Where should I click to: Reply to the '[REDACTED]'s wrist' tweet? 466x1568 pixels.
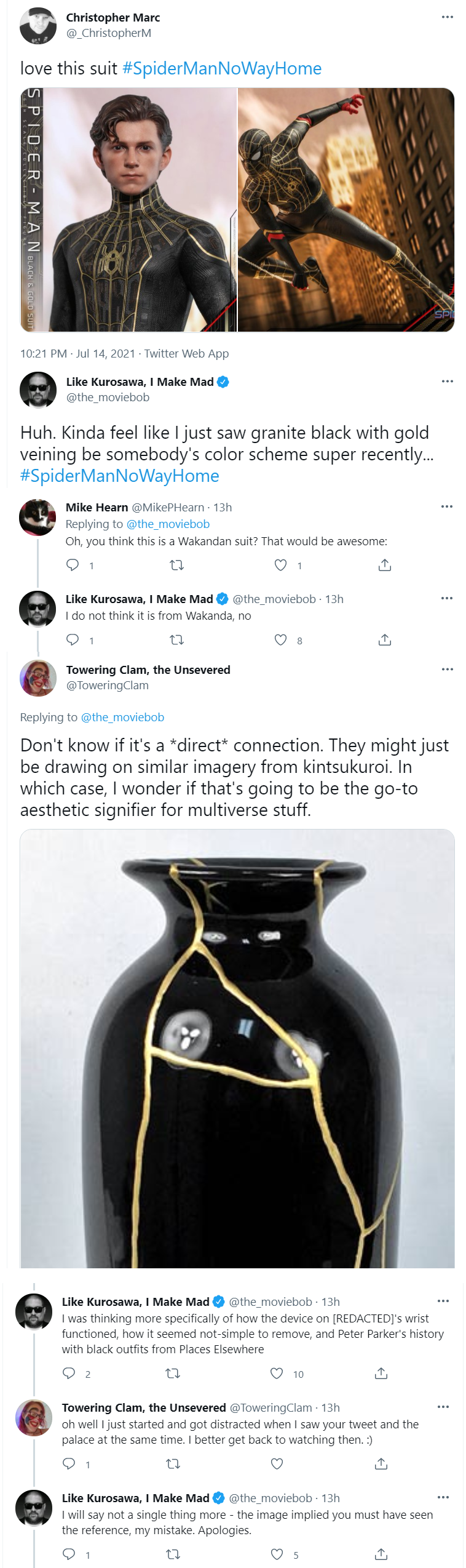tap(69, 1374)
